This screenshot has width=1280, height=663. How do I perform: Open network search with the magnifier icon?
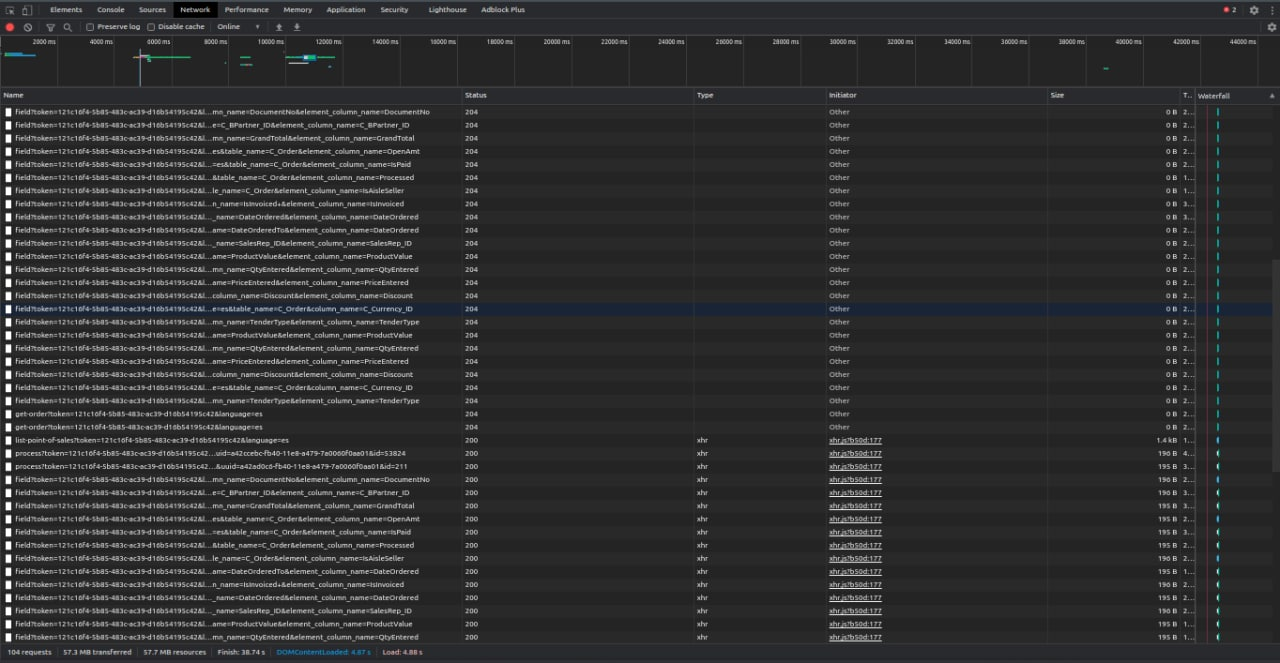coord(67,27)
